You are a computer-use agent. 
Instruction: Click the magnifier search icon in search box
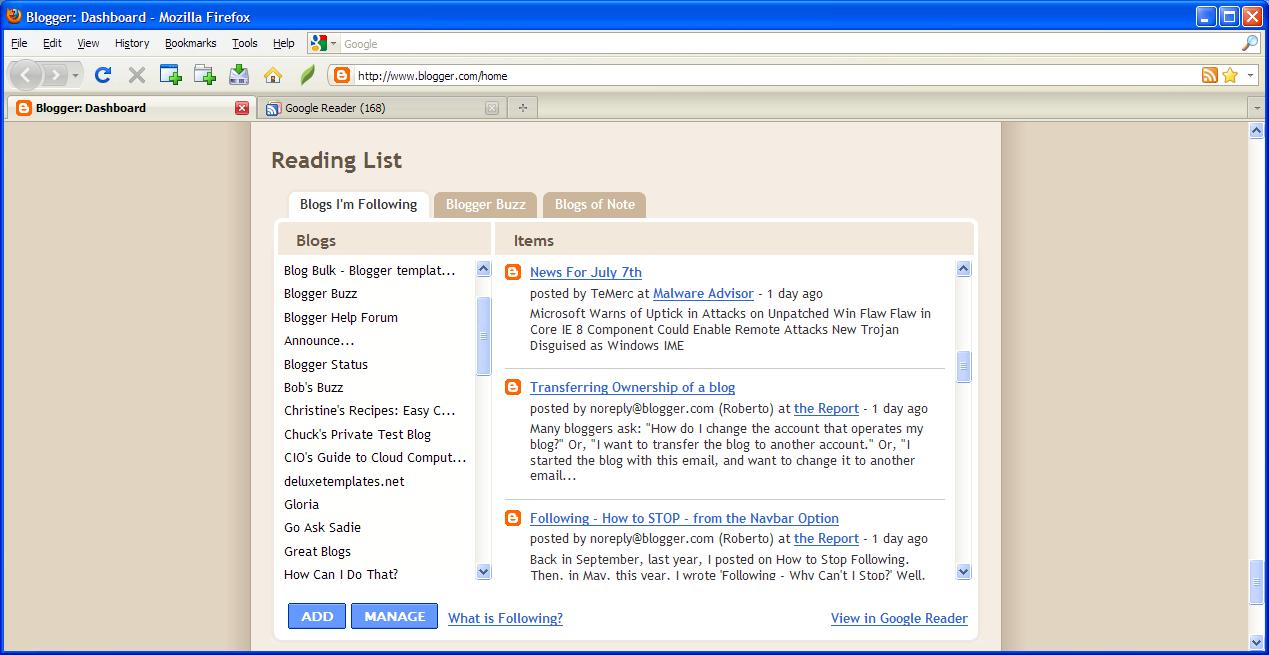pos(1250,43)
